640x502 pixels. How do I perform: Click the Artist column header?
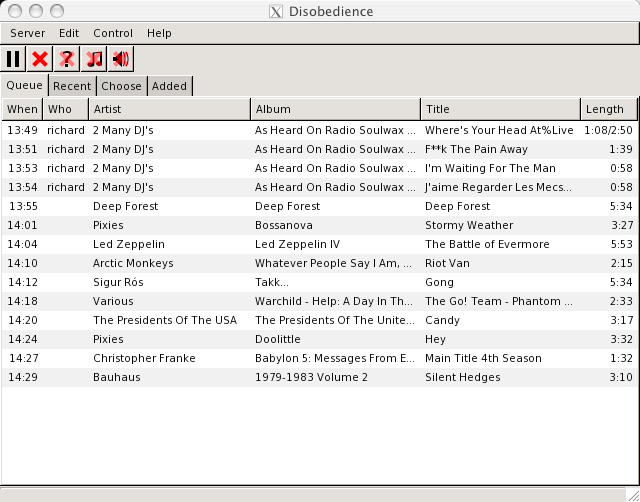(x=169, y=109)
